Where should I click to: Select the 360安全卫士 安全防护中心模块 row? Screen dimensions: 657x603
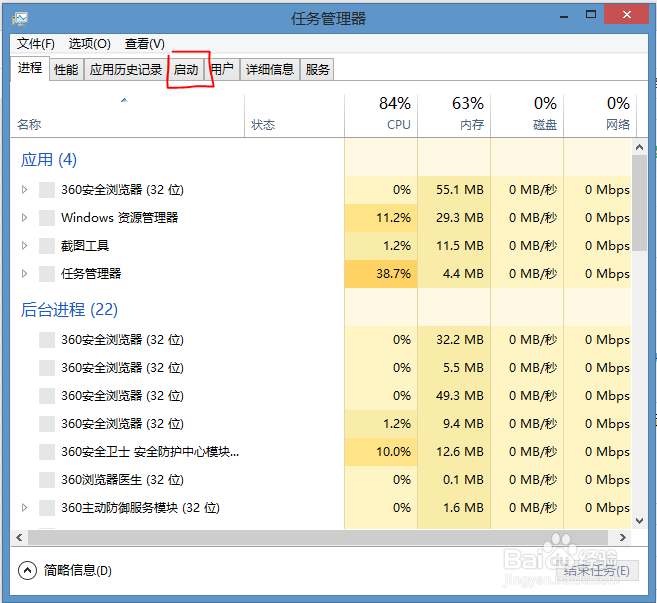321,452
